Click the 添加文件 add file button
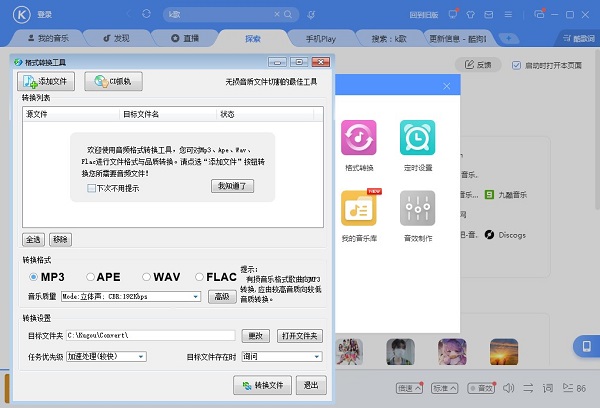Image resolution: width=600 pixels, height=408 pixels. coord(45,81)
